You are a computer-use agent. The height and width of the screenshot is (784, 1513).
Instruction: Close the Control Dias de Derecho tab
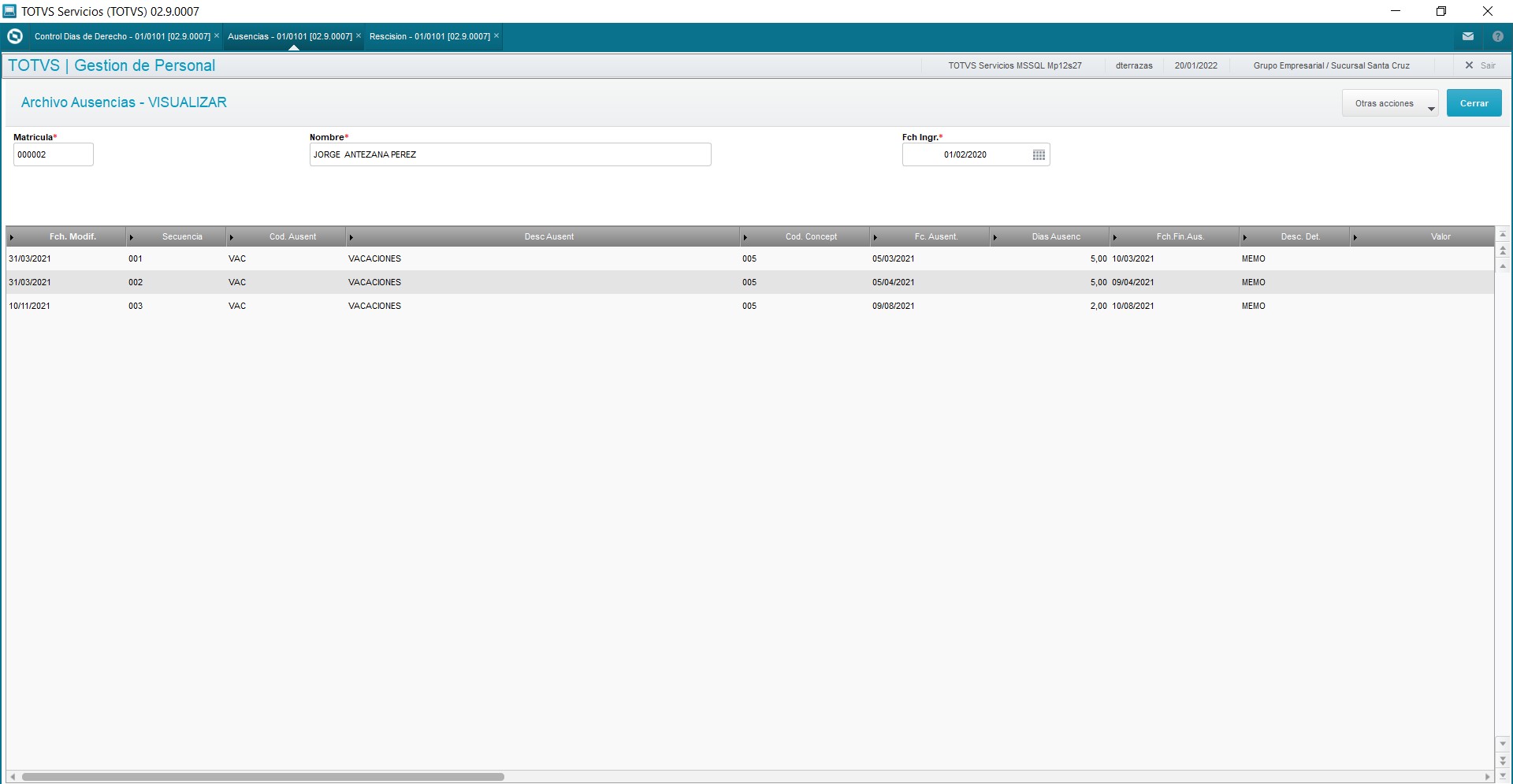[217, 35]
